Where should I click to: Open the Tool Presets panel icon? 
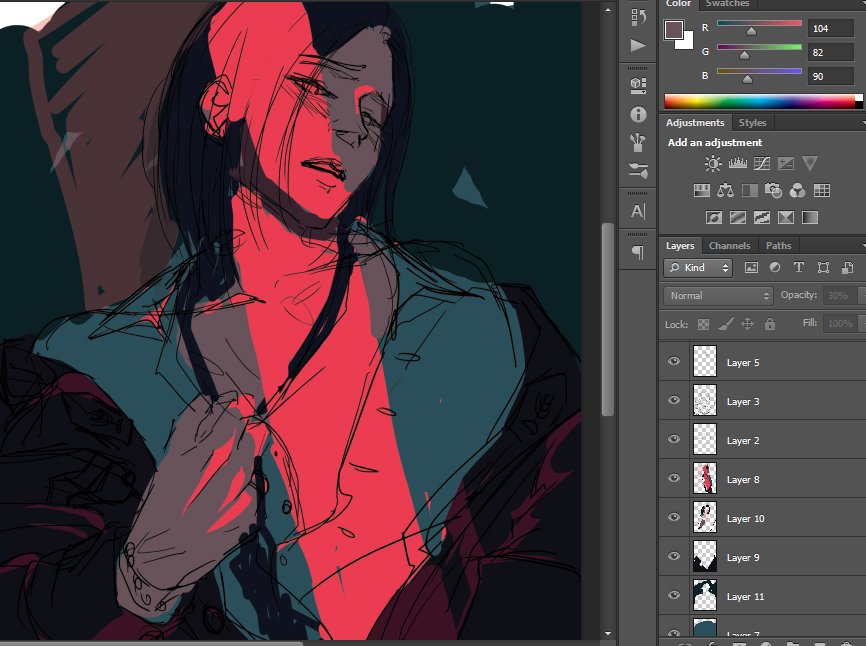pos(638,170)
